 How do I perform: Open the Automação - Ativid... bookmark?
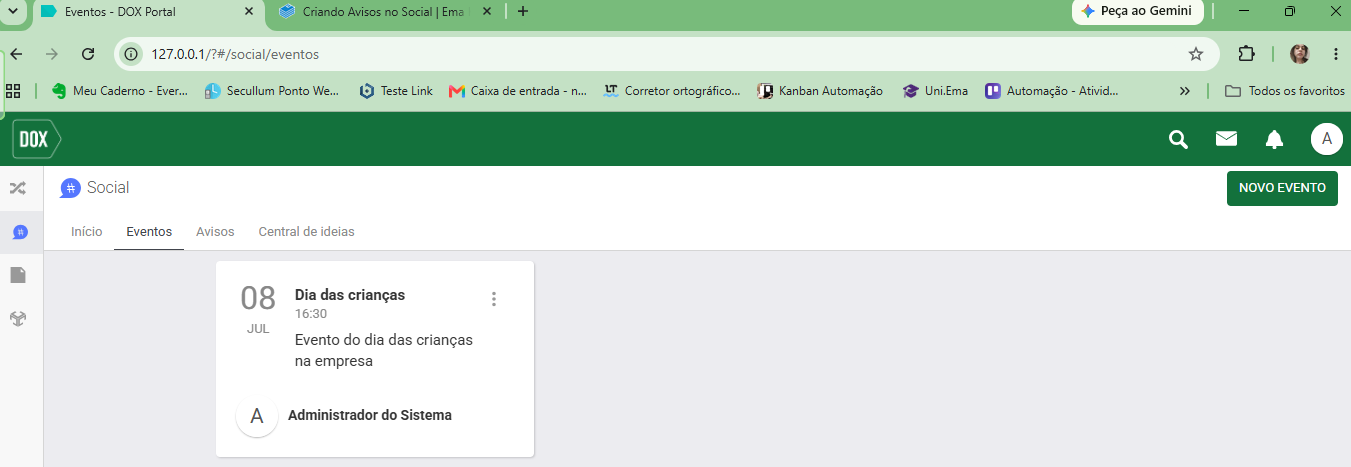pyautogui.click(x=1052, y=91)
